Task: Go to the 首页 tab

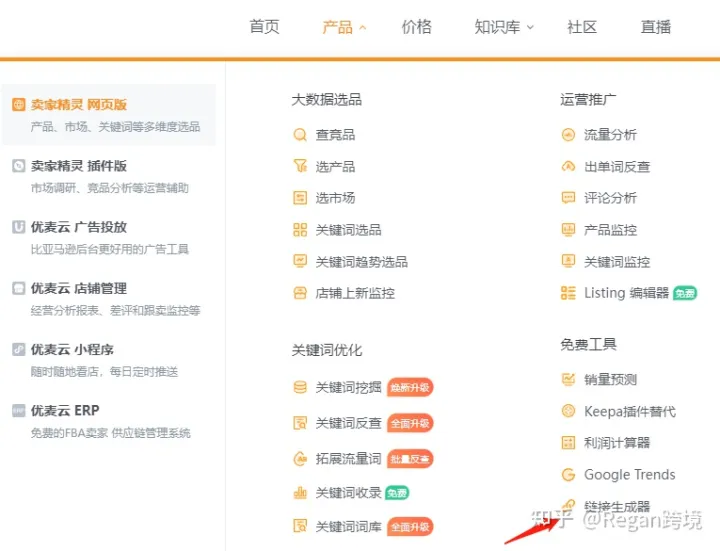Action: 264,27
